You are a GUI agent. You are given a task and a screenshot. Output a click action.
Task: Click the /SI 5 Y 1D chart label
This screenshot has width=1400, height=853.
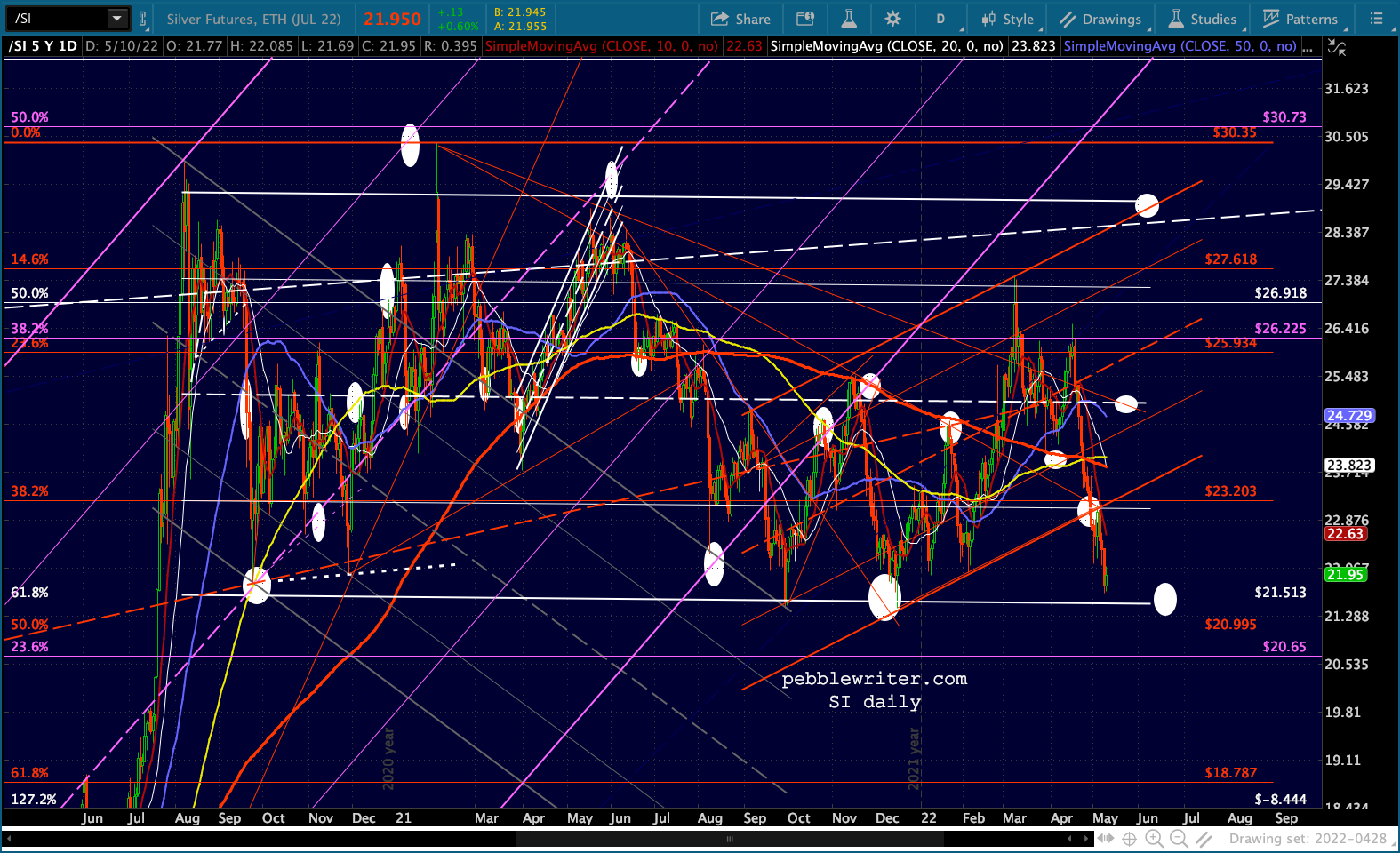[43, 45]
